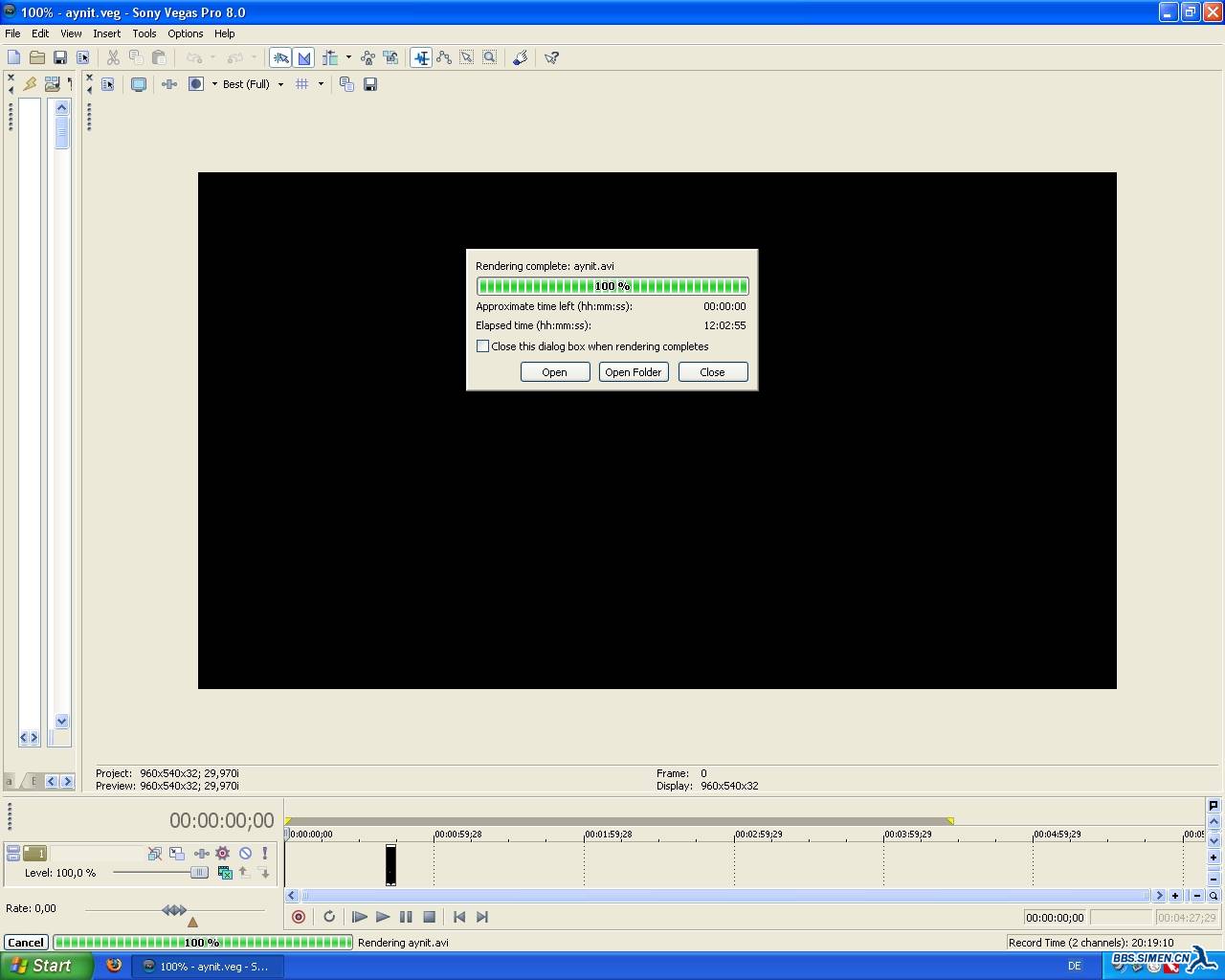The width and height of the screenshot is (1225, 980).
Task: Click the Open Folder button
Action: click(634, 372)
